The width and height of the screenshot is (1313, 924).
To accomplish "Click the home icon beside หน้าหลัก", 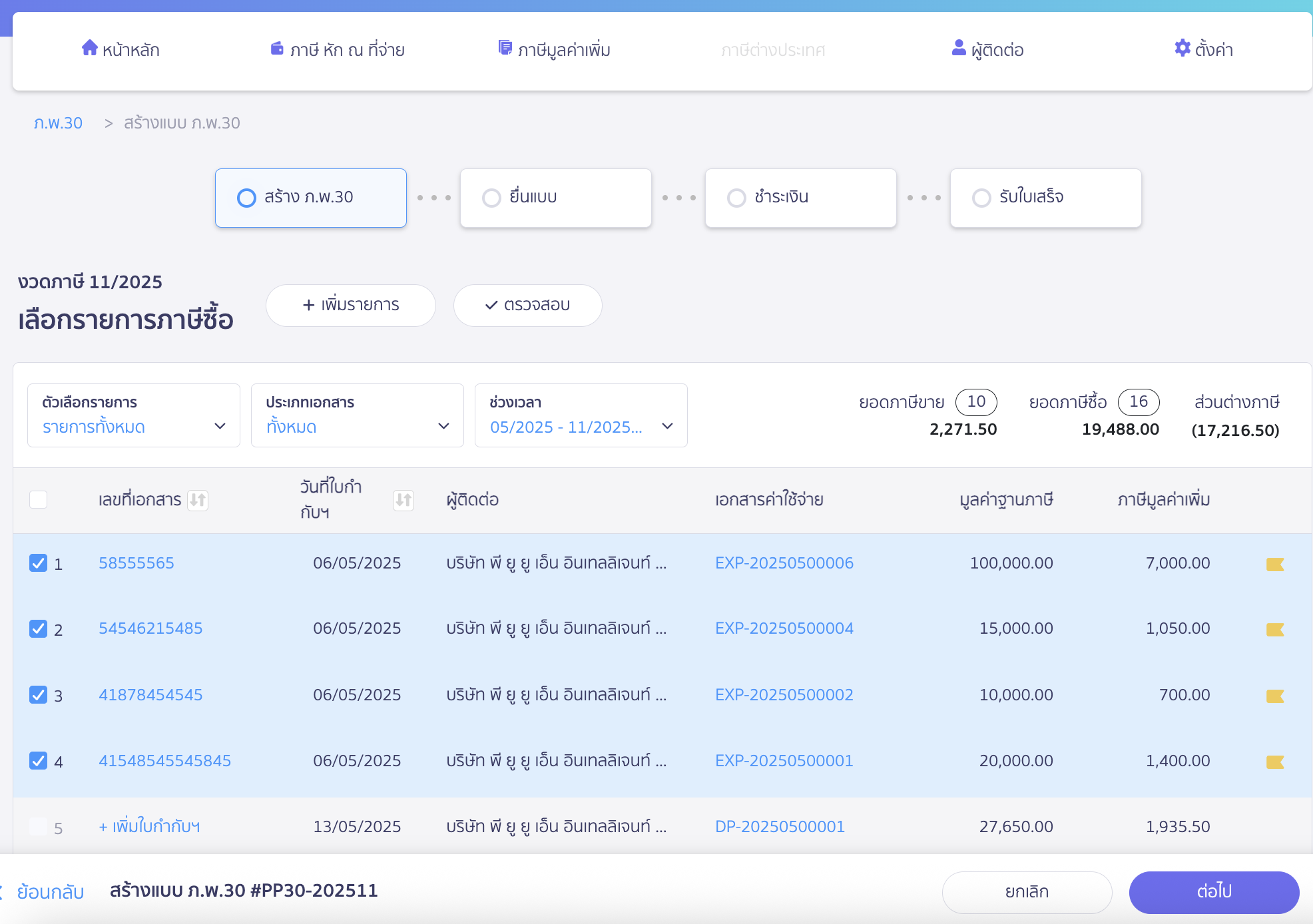I will point(89,48).
